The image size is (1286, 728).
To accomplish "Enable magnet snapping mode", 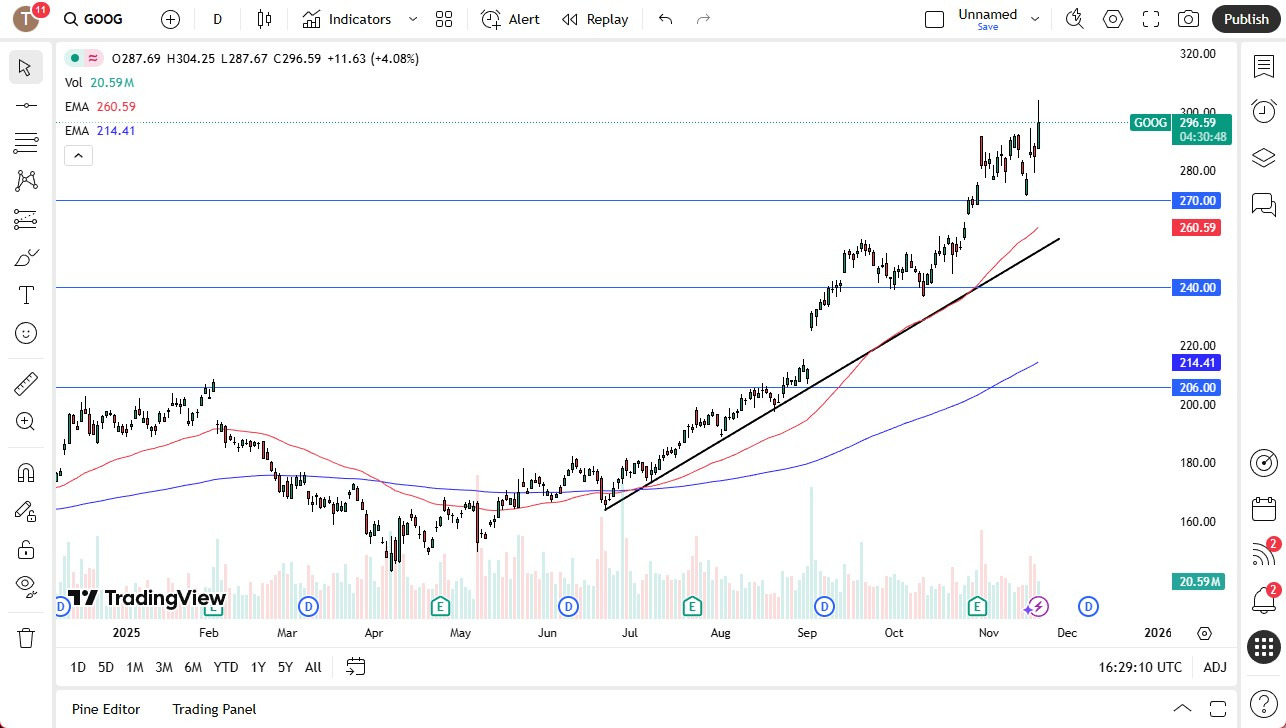I will [x=26, y=472].
